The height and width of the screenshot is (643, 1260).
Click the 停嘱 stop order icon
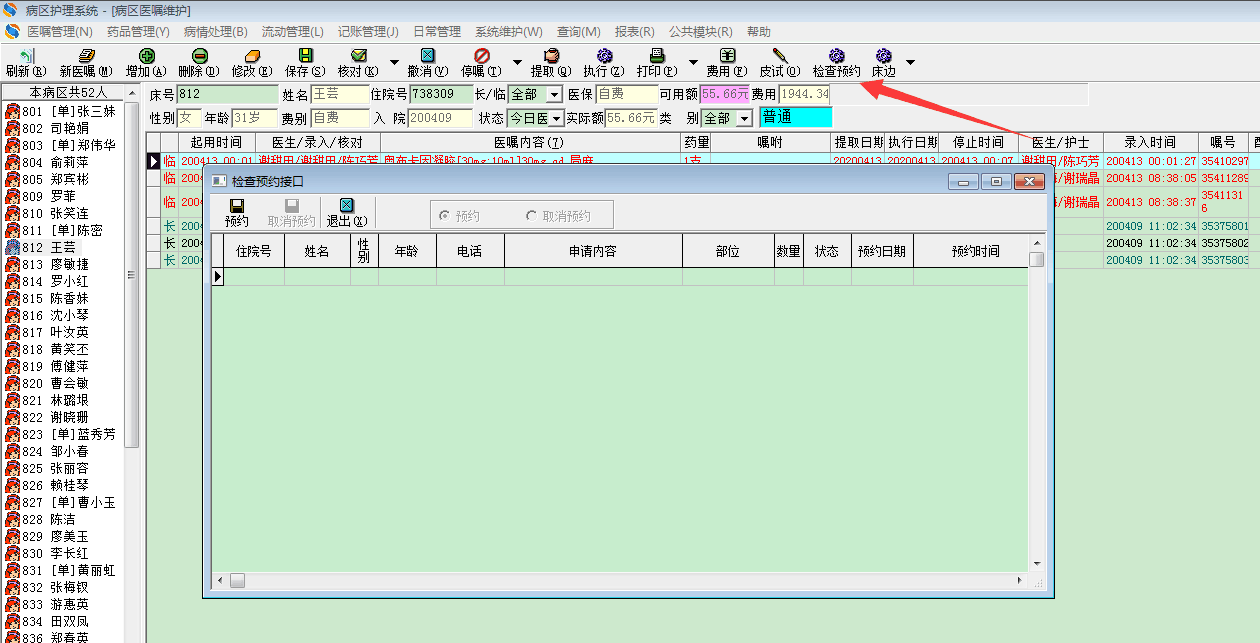pyautogui.click(x=482, y=56)
